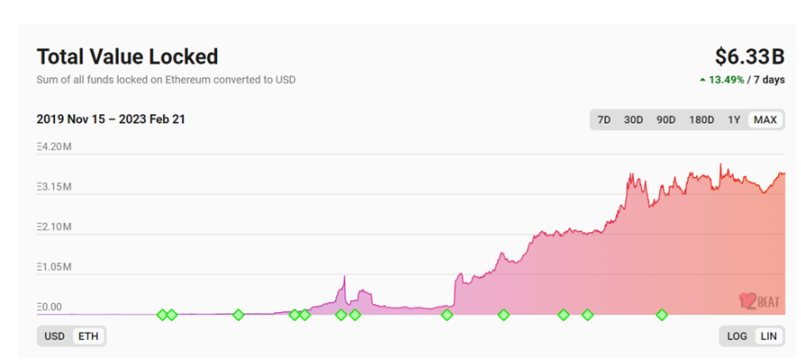Select the 7D time range
This screenshot has width=801, height=364.
604,120
